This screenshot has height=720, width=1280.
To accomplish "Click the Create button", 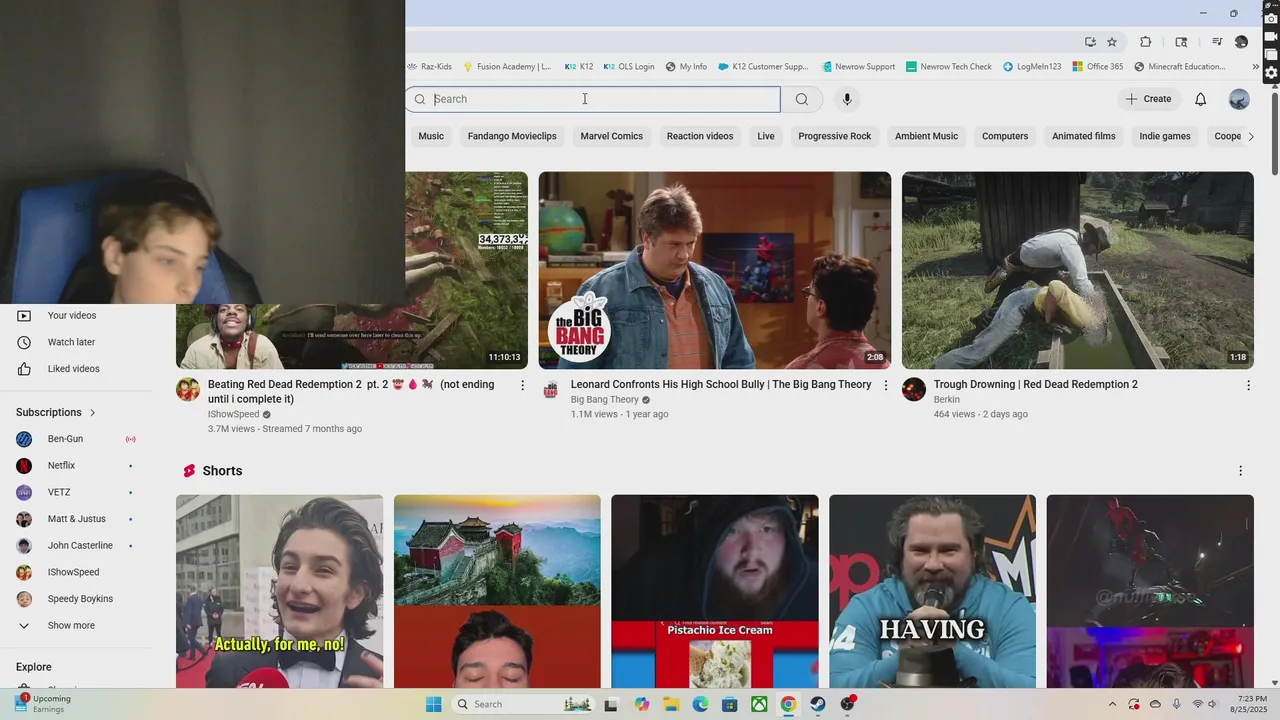I will click(x=1148, y=99).
